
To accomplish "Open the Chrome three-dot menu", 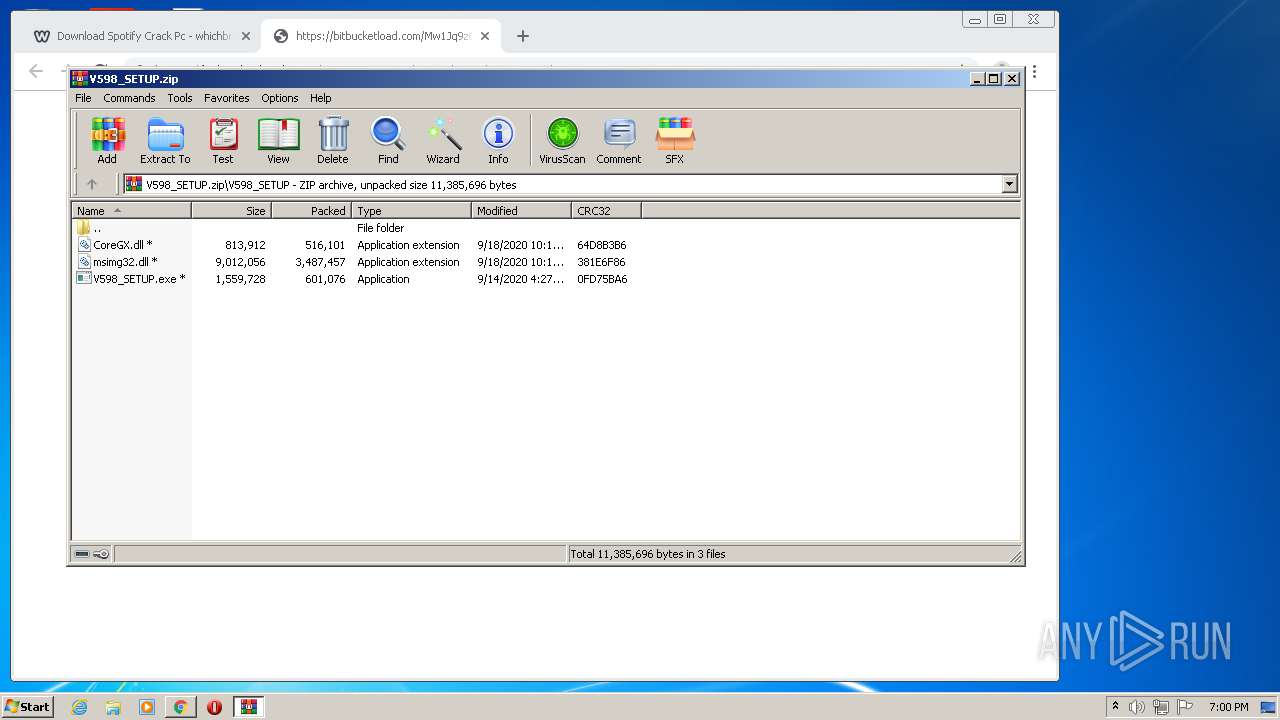I will [1034, 71].
